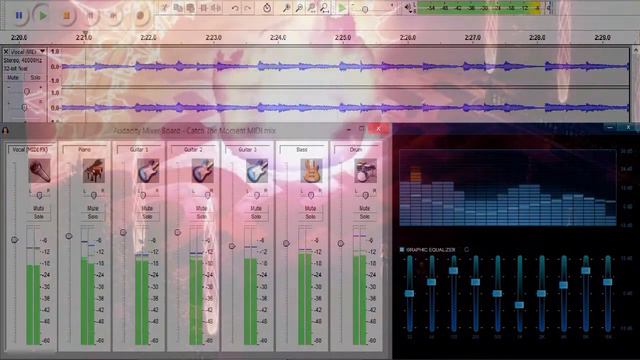The width and height of the screenshot is (640, 360).
Task: Click the Guitar 3 channel volume fader knob
Action: pos(232,246)
